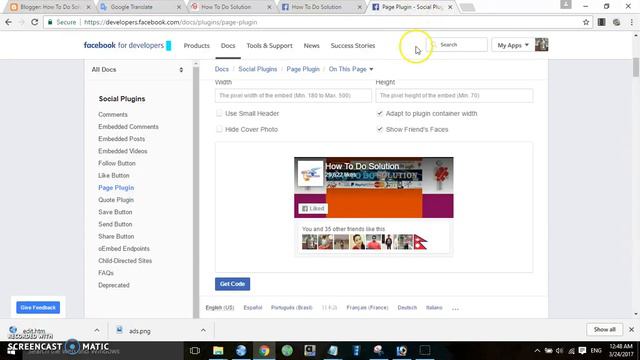
Task: Click the Liked button in page preview
Action: pyautogui.click(x=313, y=209)
